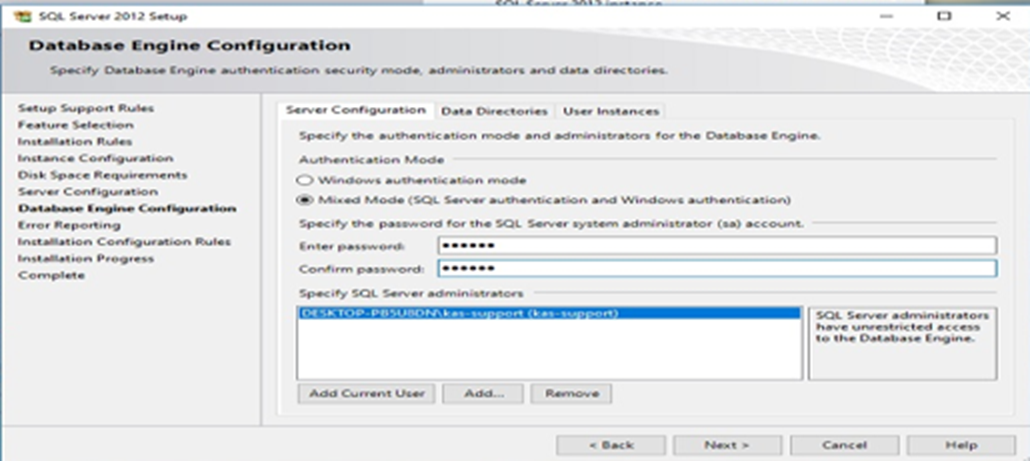Select Mixed Mode authentication radio button
This screenshot has width=1030, height=461.
[x=304, y=200]
